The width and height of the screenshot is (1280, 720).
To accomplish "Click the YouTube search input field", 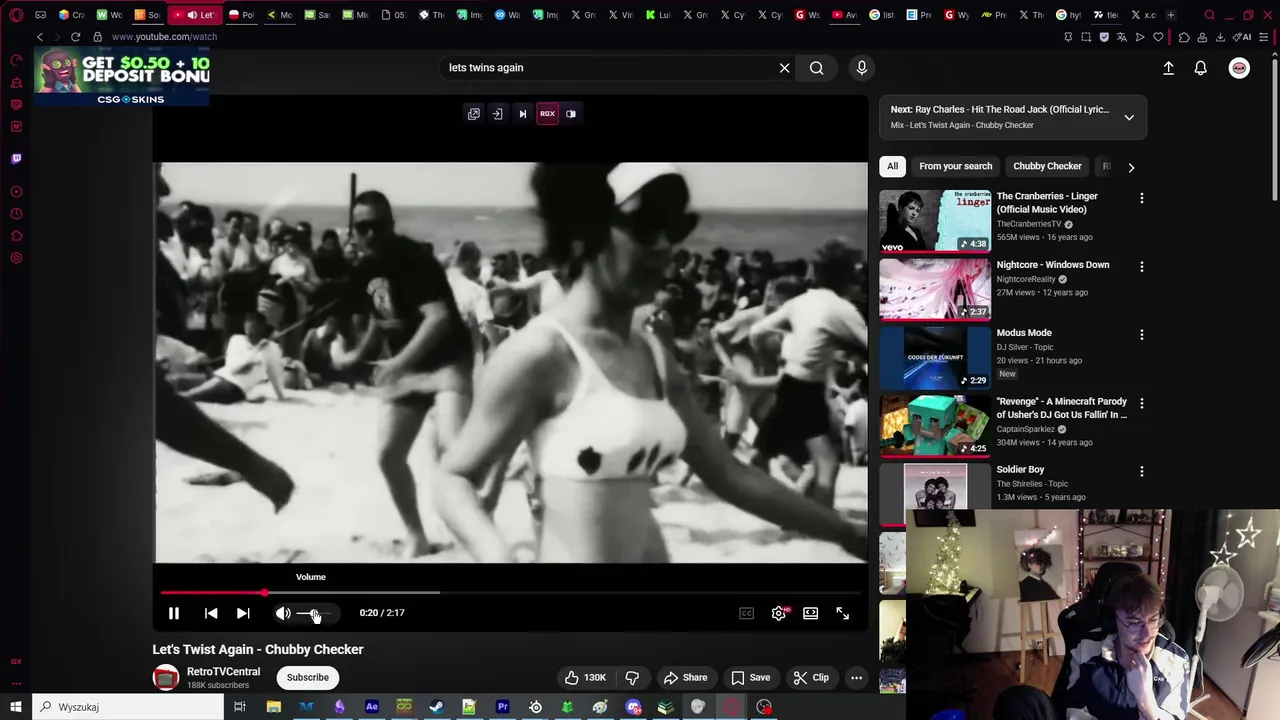I will click(608, 68).
